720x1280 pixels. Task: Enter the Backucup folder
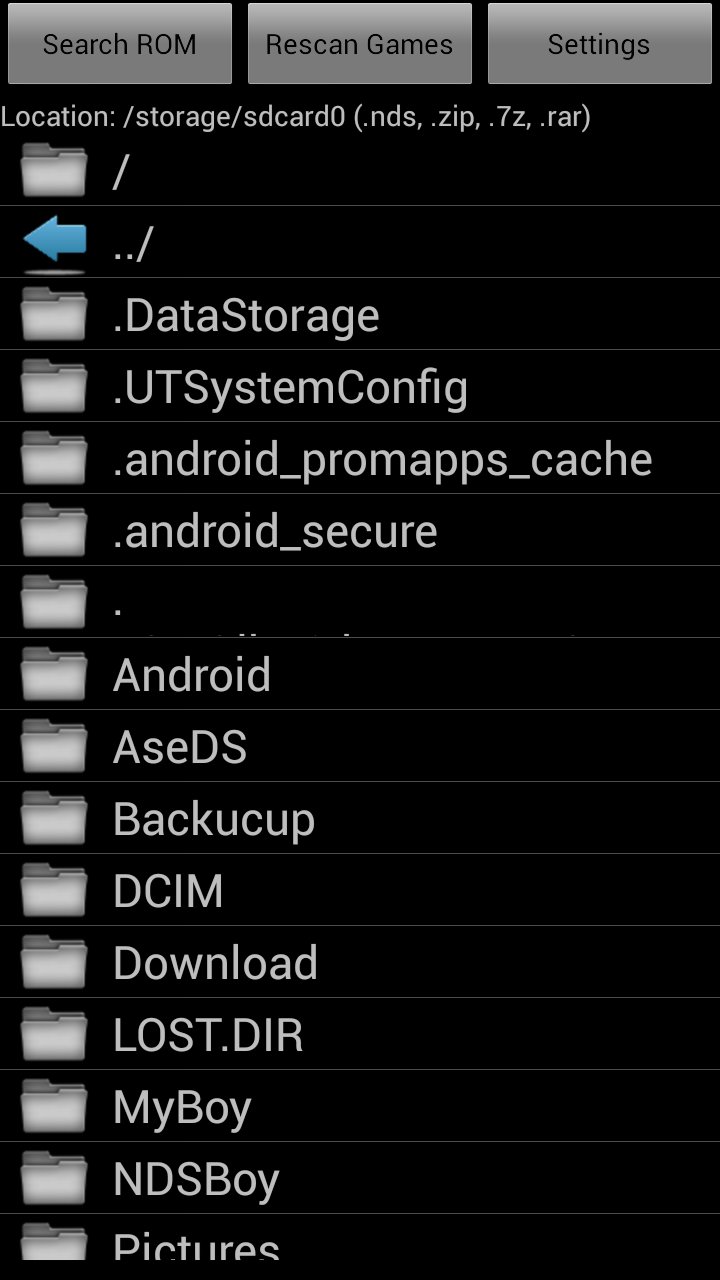tap(214, 819)
